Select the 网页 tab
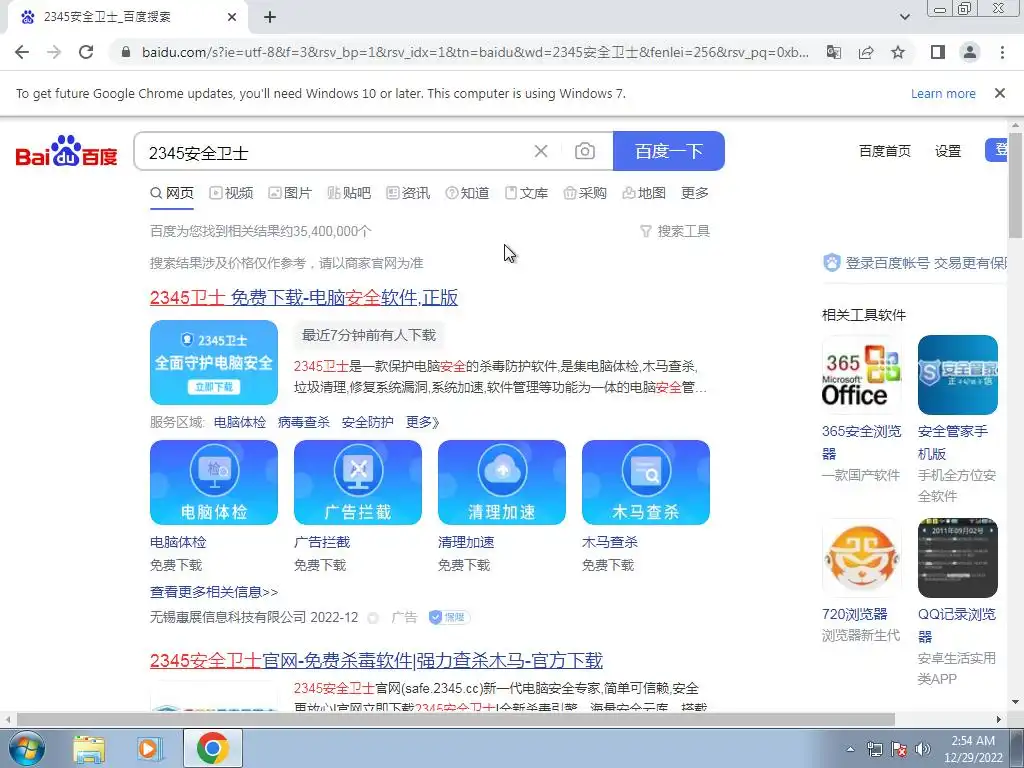 point(172,193)
